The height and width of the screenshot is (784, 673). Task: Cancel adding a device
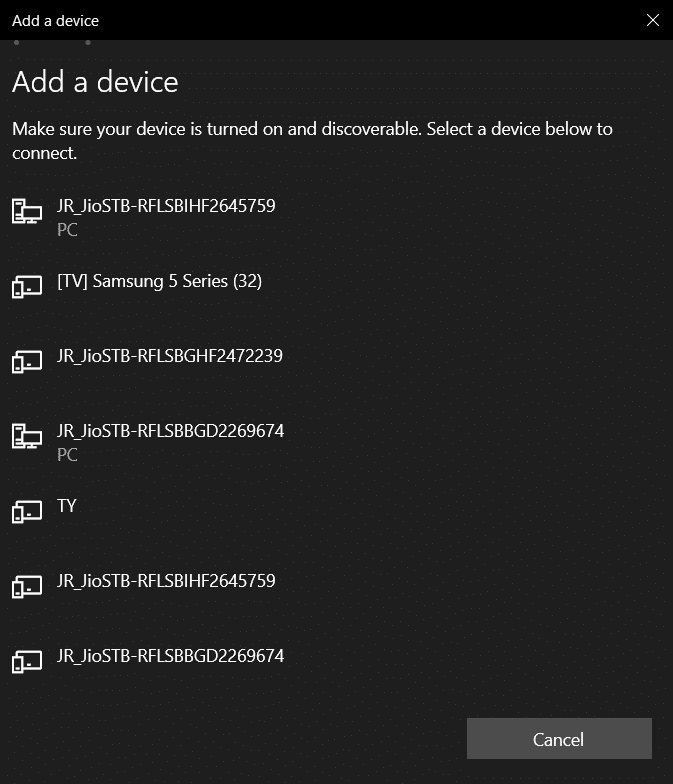[559, 738]
